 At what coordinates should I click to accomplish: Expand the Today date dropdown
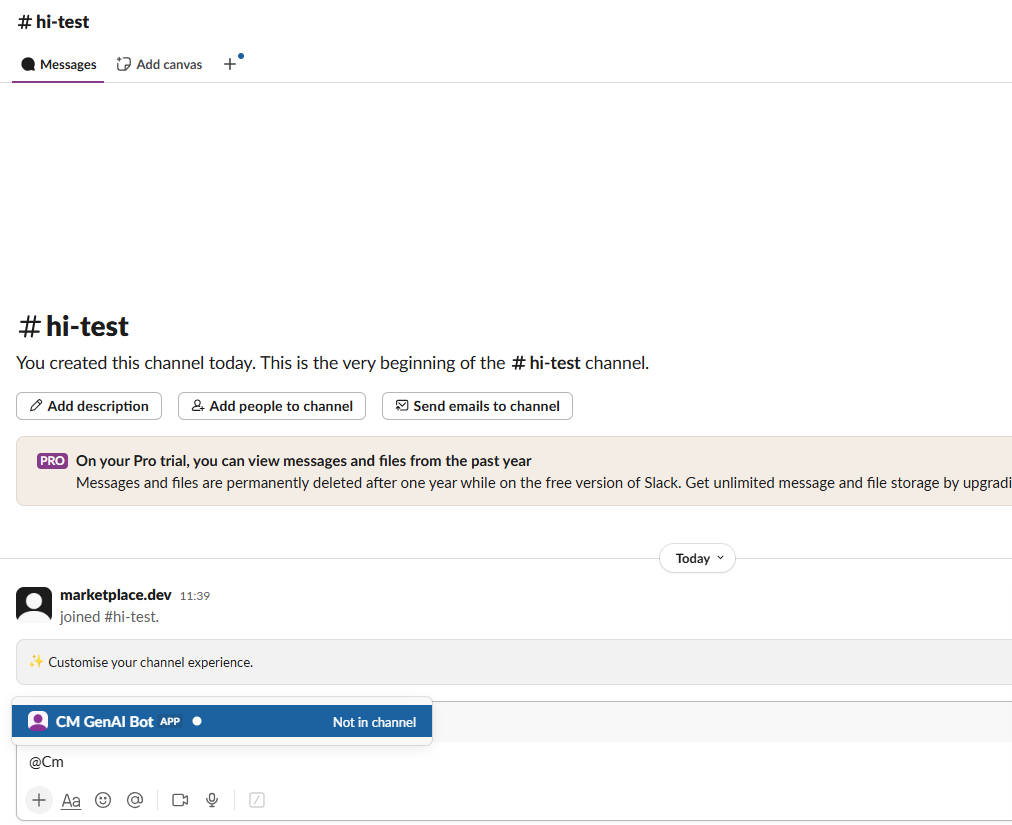(697, 558)
